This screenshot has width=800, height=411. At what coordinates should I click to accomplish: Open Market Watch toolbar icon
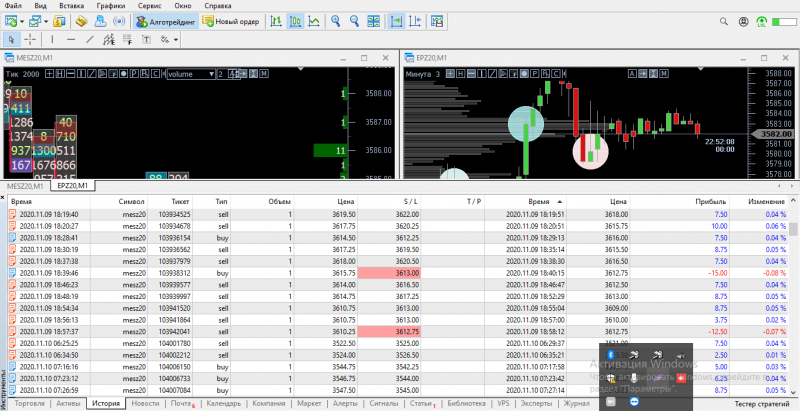60,21
